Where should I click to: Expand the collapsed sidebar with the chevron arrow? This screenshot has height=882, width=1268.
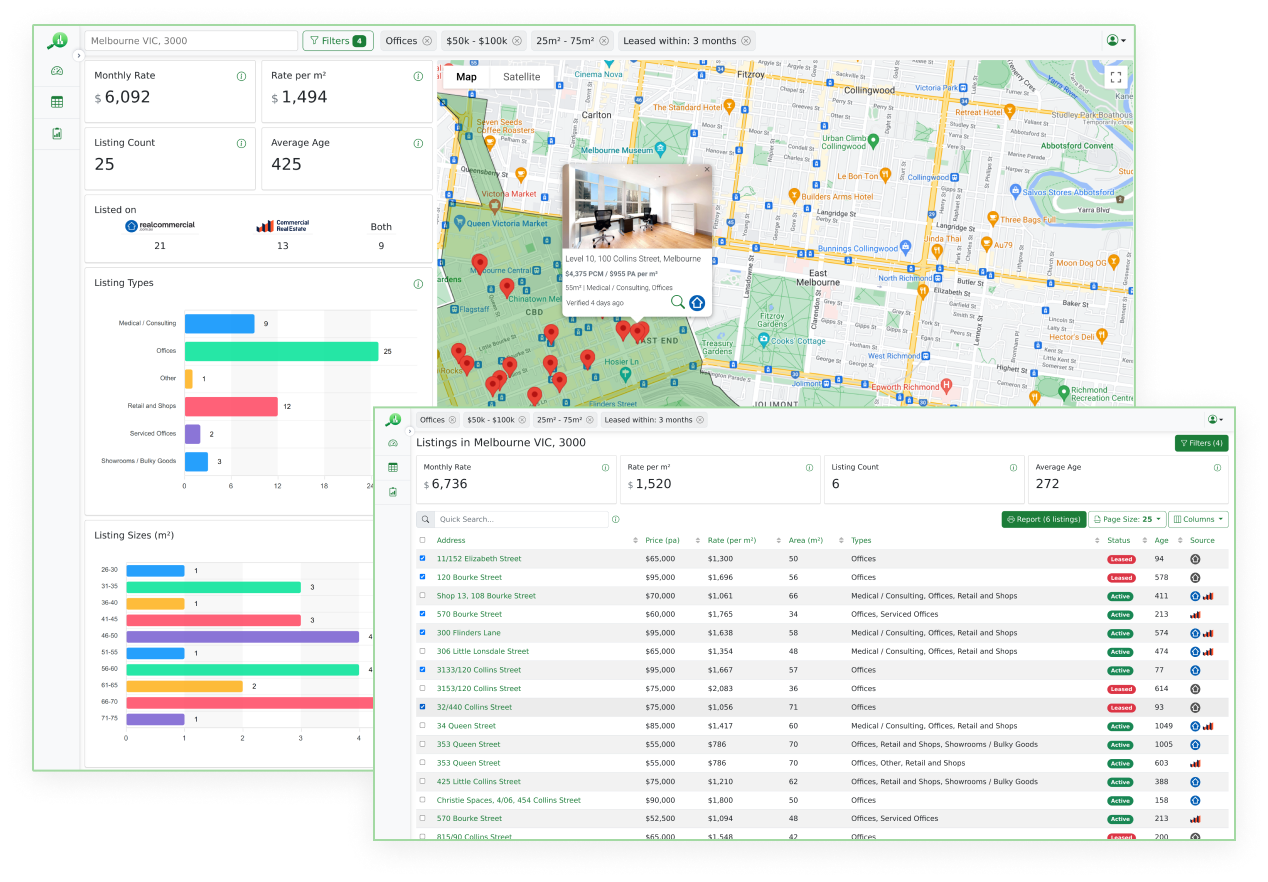(x=78, y=55)
